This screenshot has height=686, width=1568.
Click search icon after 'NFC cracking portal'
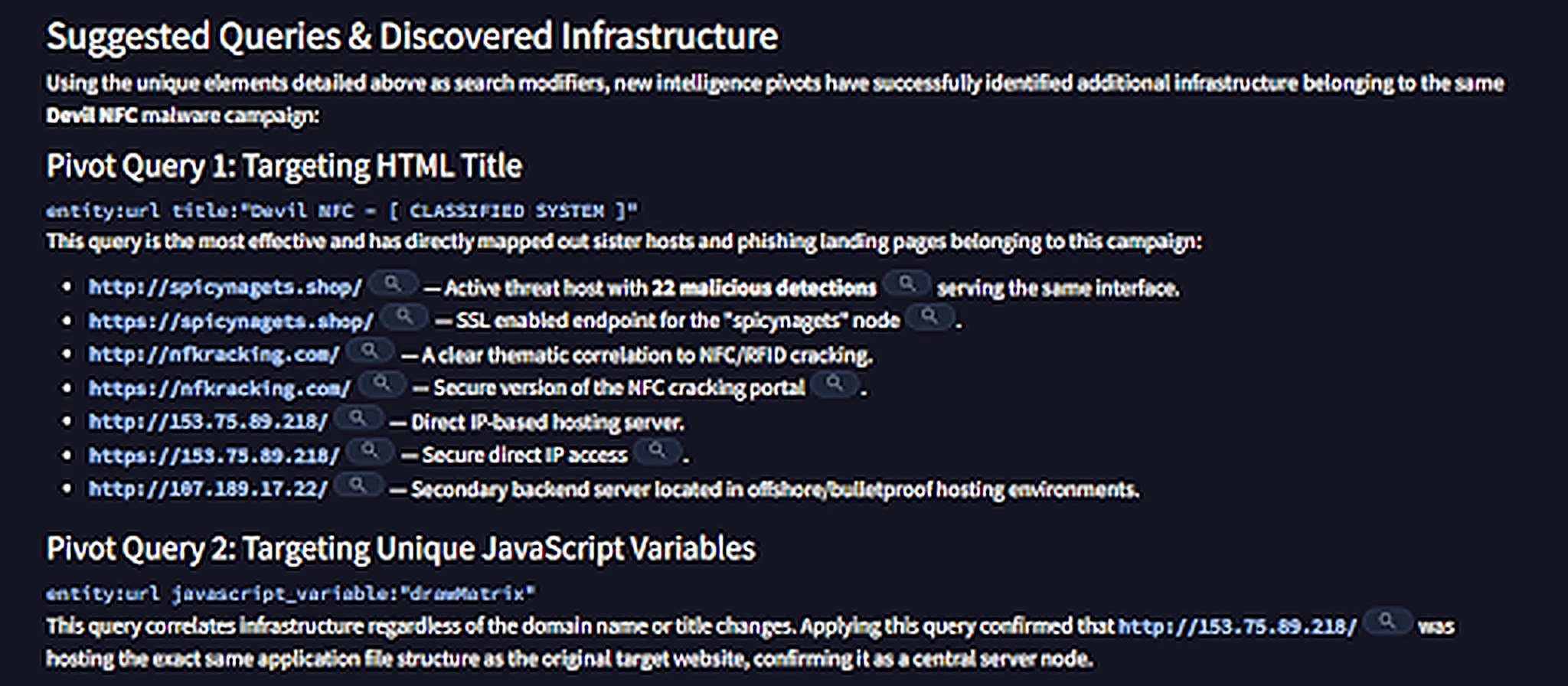coord(835,384)
